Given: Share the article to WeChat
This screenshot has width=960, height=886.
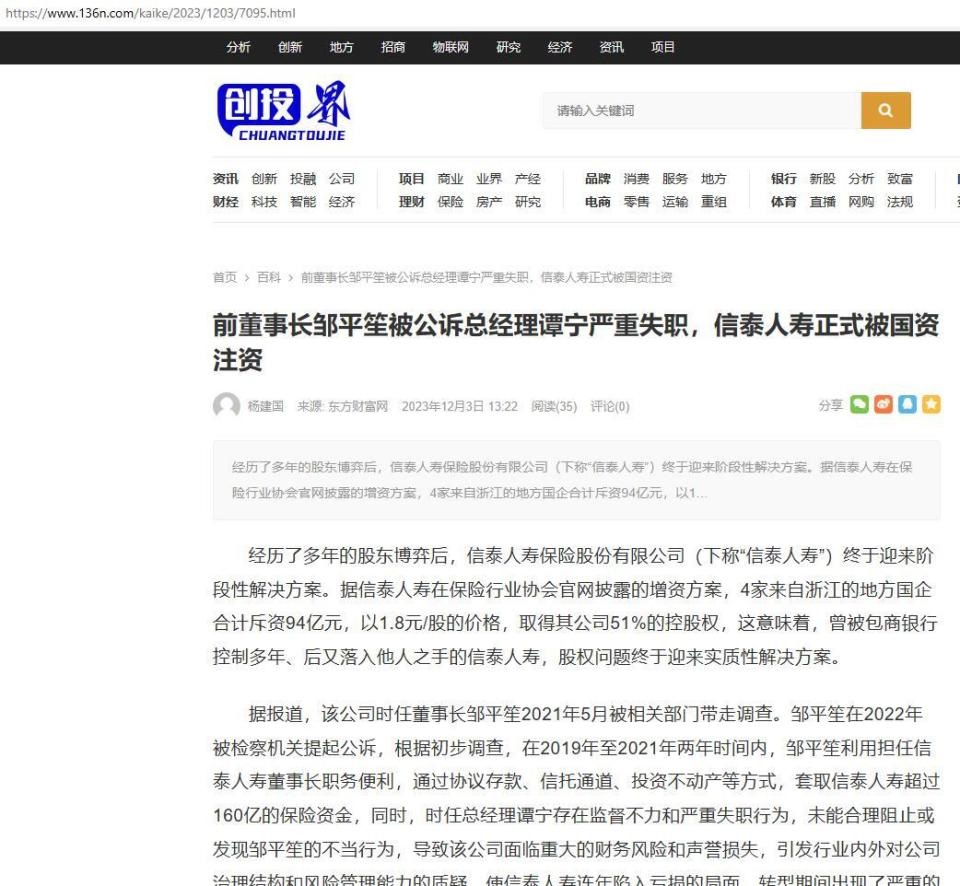Looking at the screenshot, I should pyautogui.click(x=858, y=404).
